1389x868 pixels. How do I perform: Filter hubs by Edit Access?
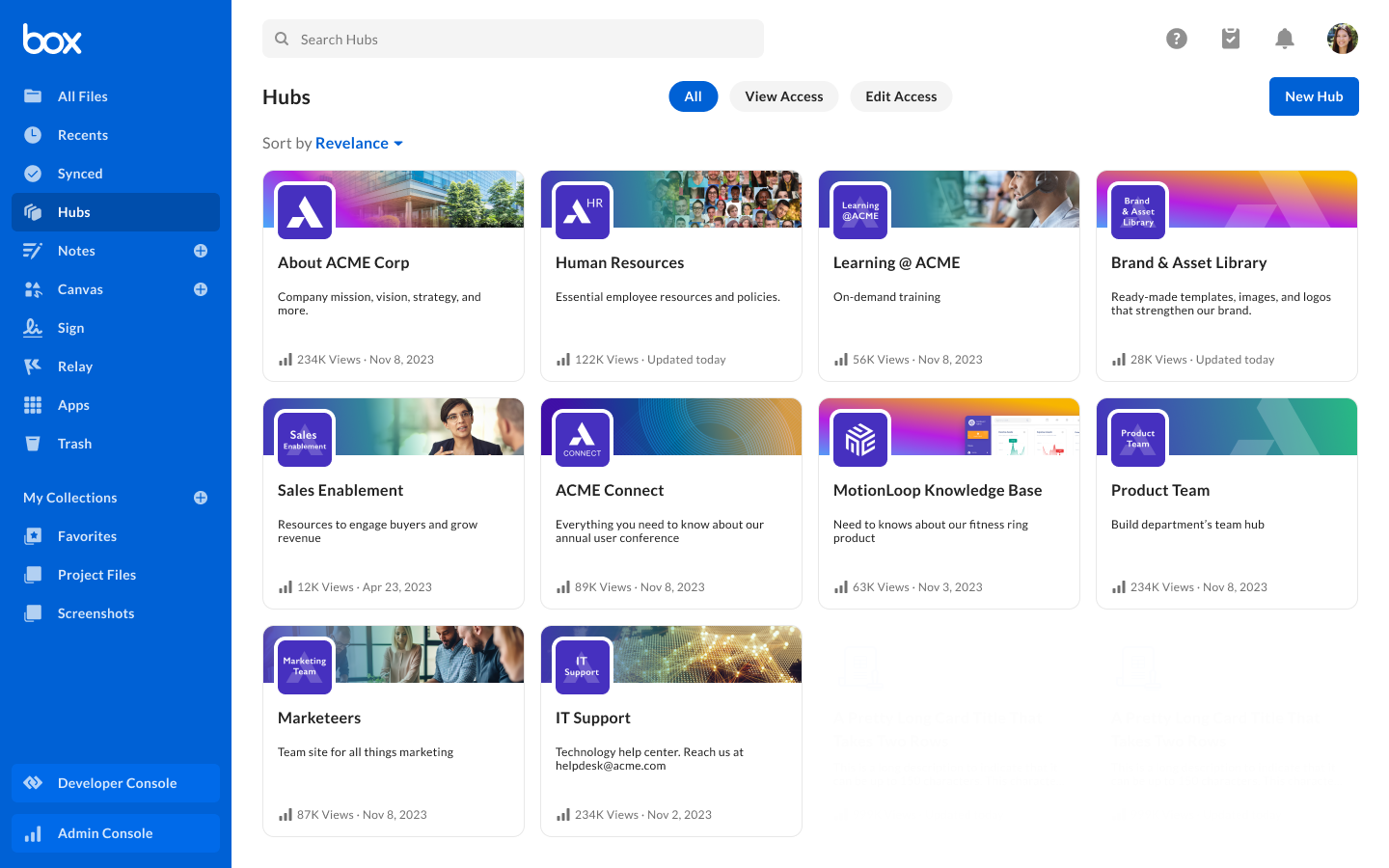(900, 96)
